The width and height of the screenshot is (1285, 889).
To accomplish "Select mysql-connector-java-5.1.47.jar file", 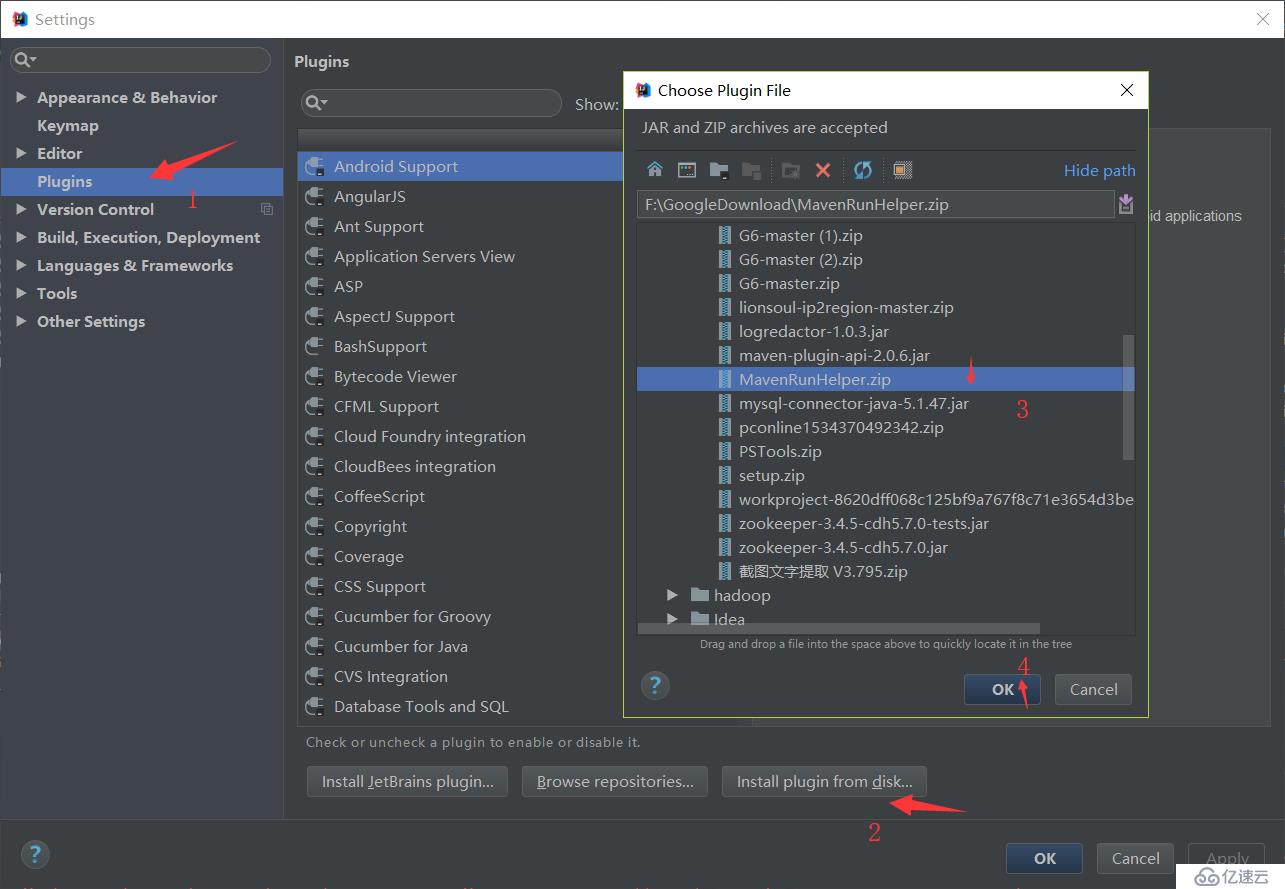I will 853,403.
